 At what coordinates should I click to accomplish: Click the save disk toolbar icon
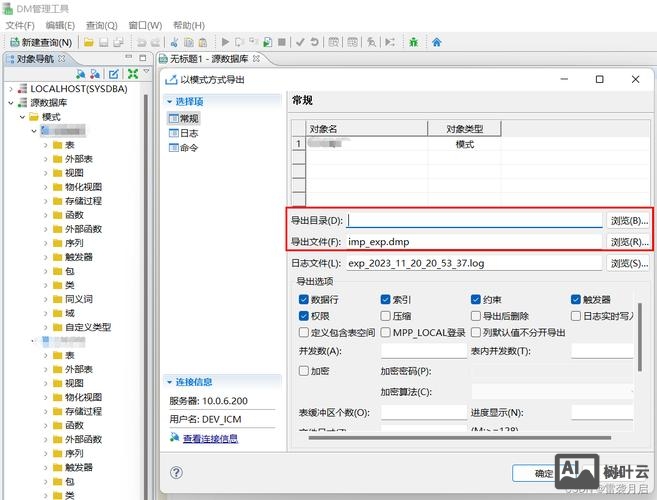103,42
